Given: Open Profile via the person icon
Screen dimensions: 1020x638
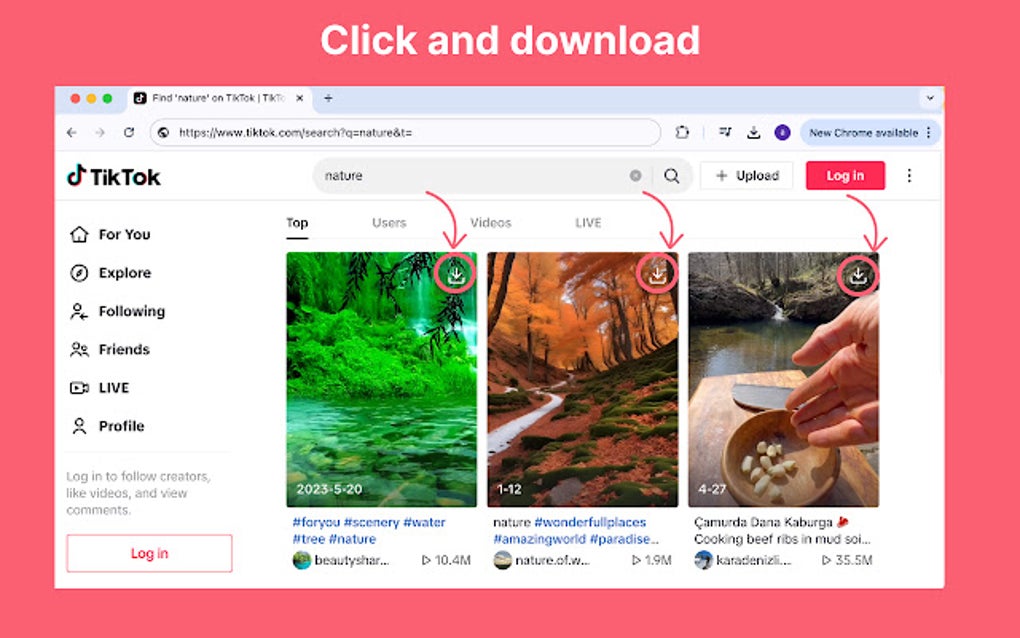Looking at the screenshot, I should [x=79, y=426].
